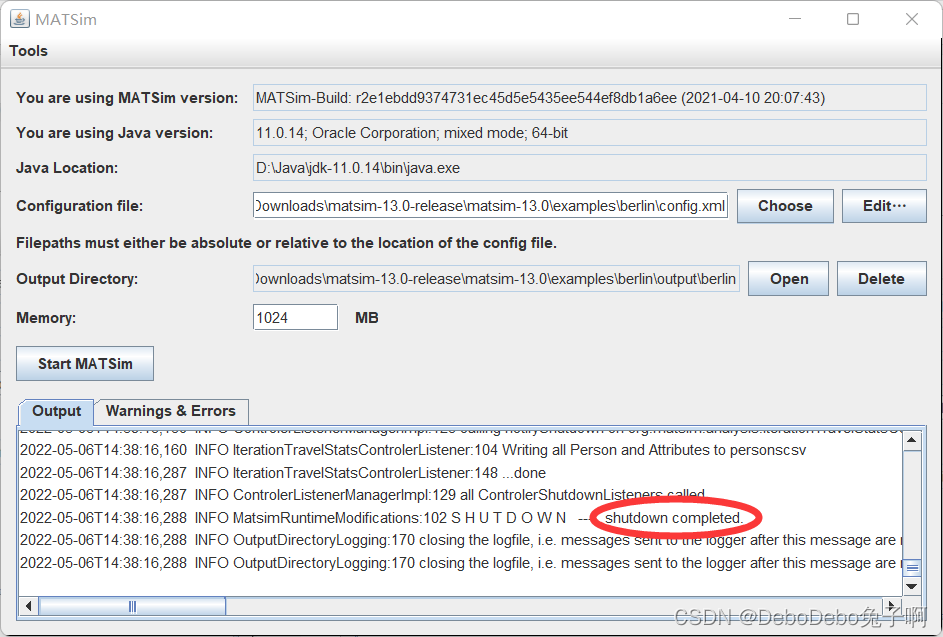Minimize the MATSim window

point(795,19)
